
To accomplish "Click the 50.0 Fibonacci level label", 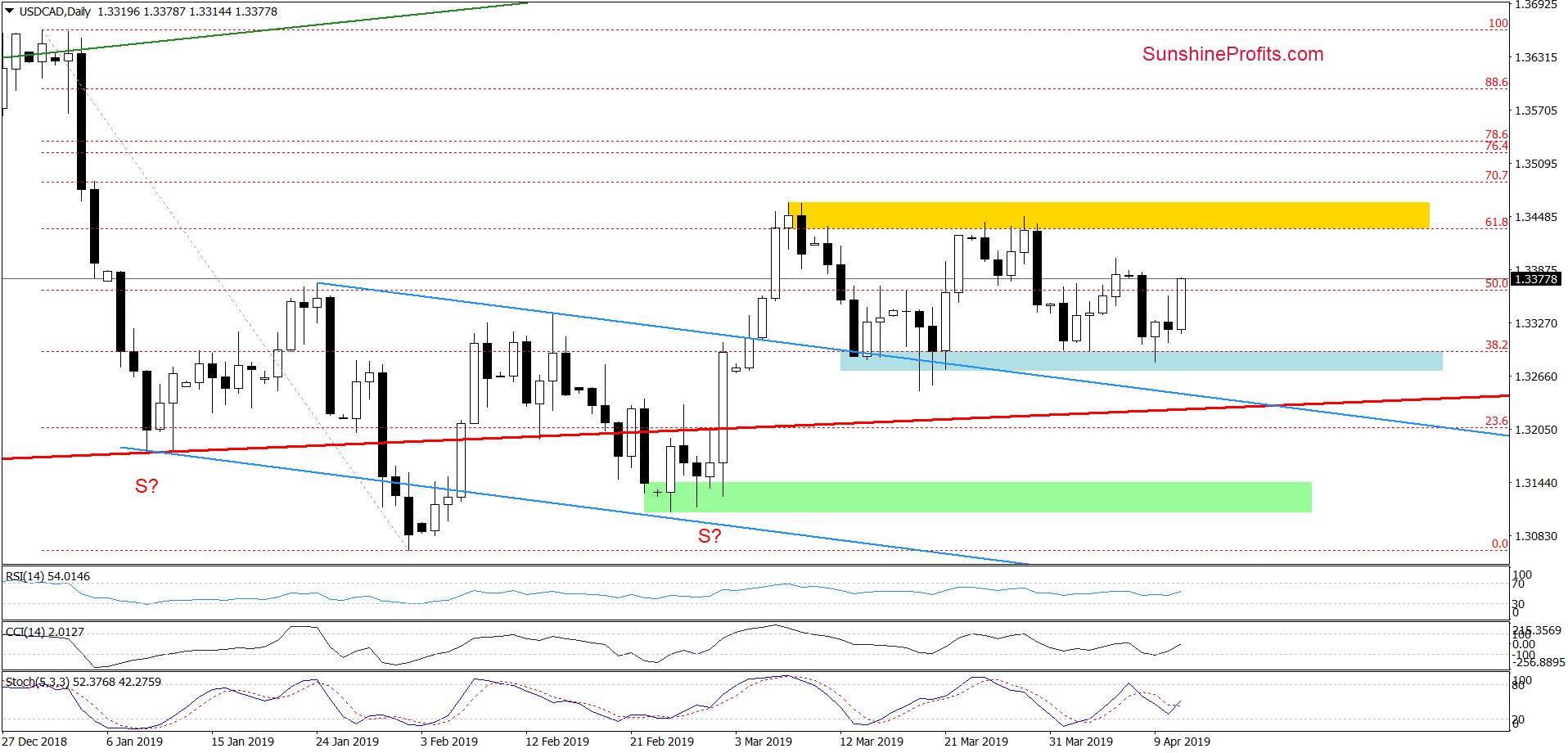I will click(1496, 283).
